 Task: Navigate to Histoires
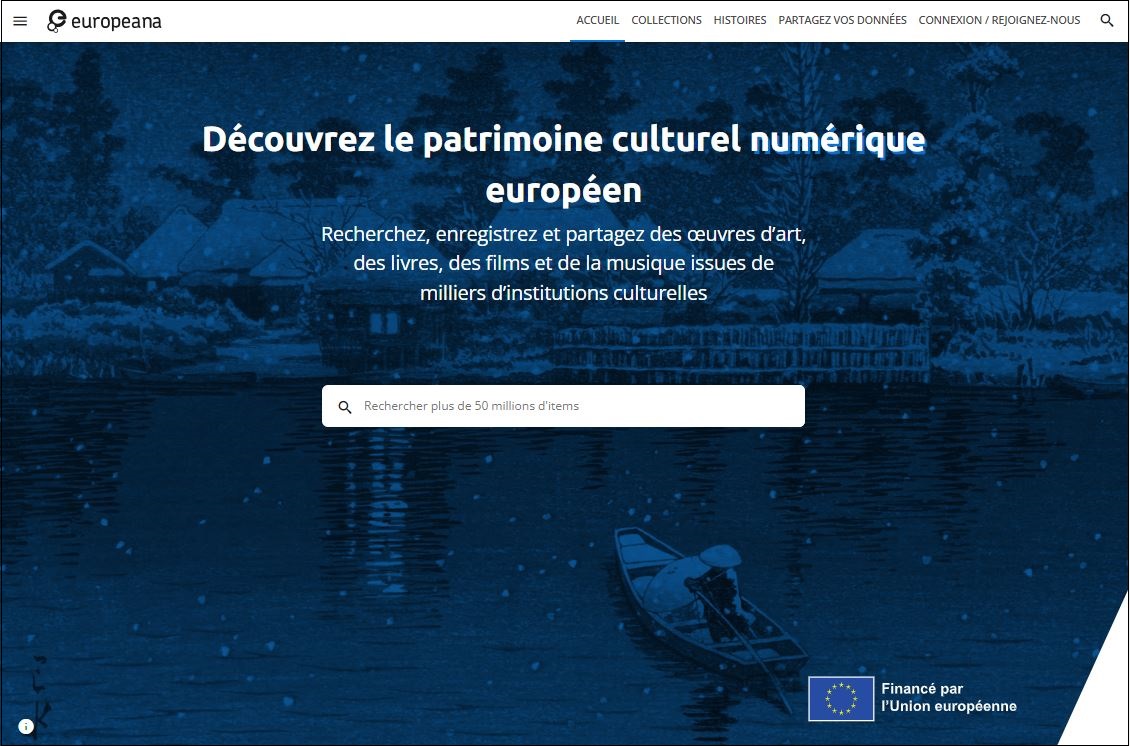tap(739, 20)
